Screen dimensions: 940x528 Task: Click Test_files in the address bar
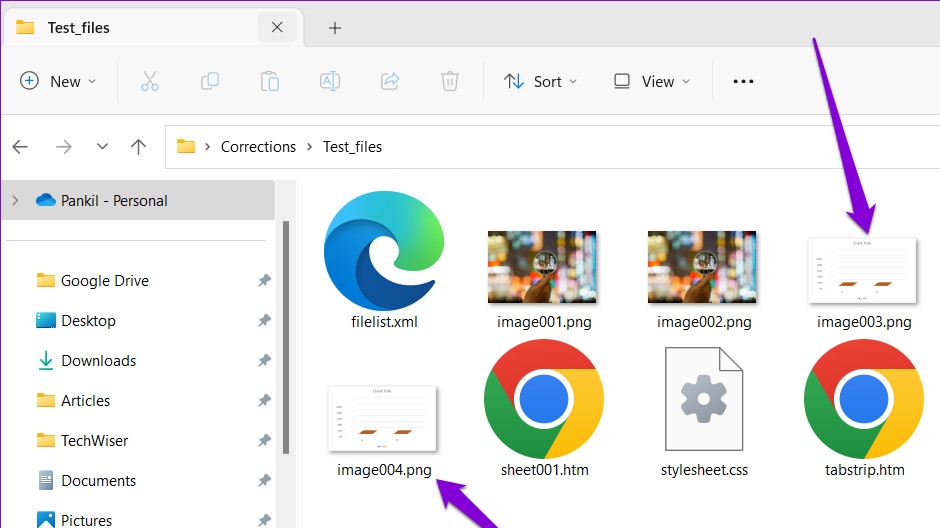click(x=352, y=147)
